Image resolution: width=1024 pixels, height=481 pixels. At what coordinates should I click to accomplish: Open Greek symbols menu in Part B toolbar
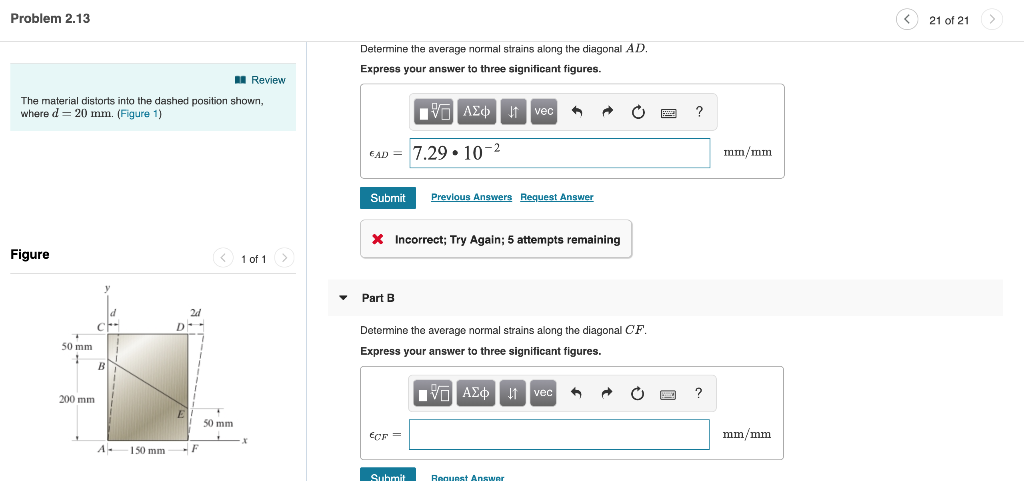coord(476,393)
